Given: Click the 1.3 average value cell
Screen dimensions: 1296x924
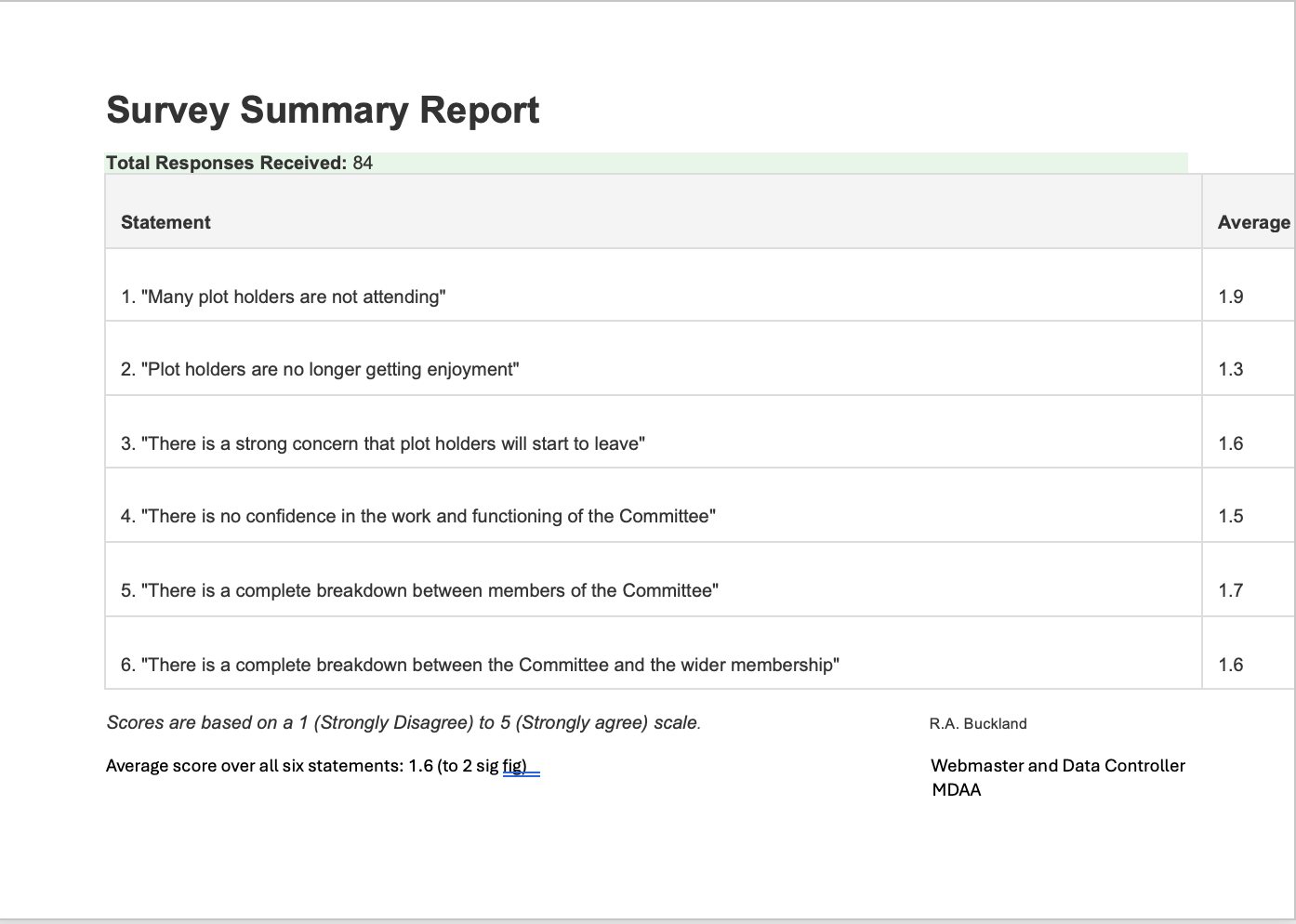Looking at the screenshot, I should (x=1232, y=369).
